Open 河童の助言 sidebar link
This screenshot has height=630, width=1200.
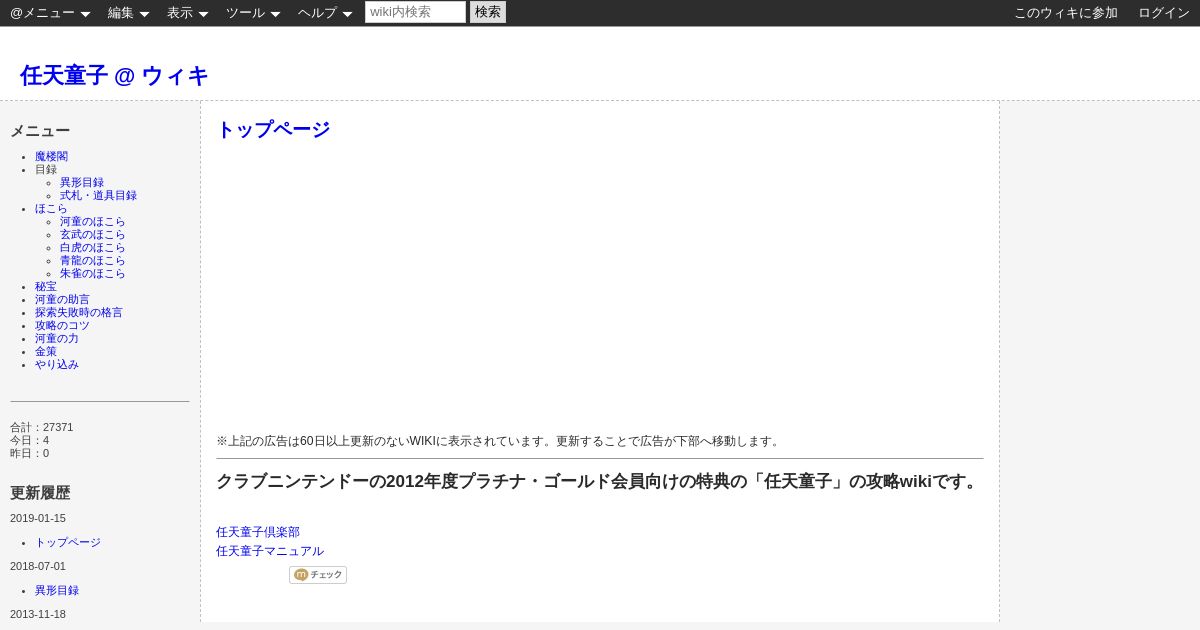click(x=62, y=300)
